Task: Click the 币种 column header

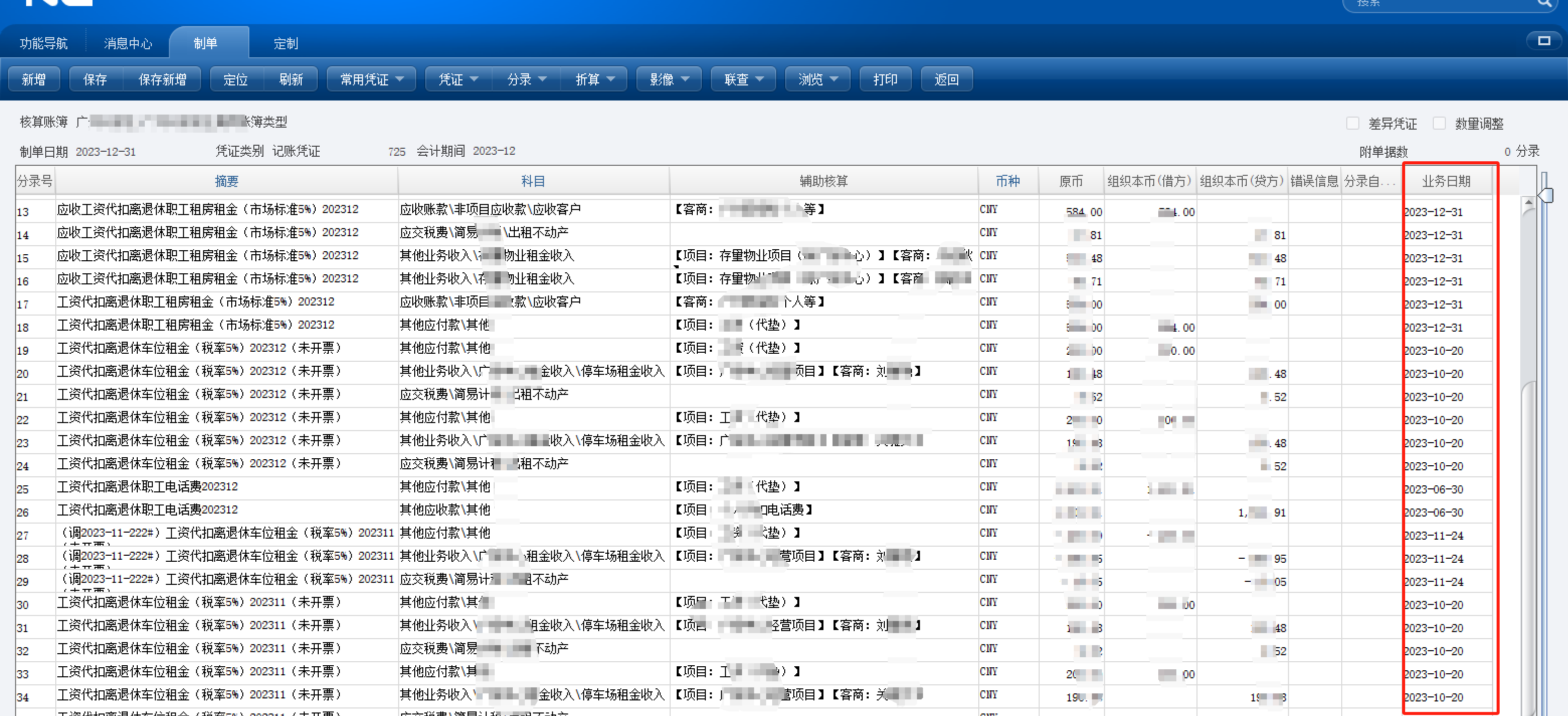Action: click(1008, 181)
